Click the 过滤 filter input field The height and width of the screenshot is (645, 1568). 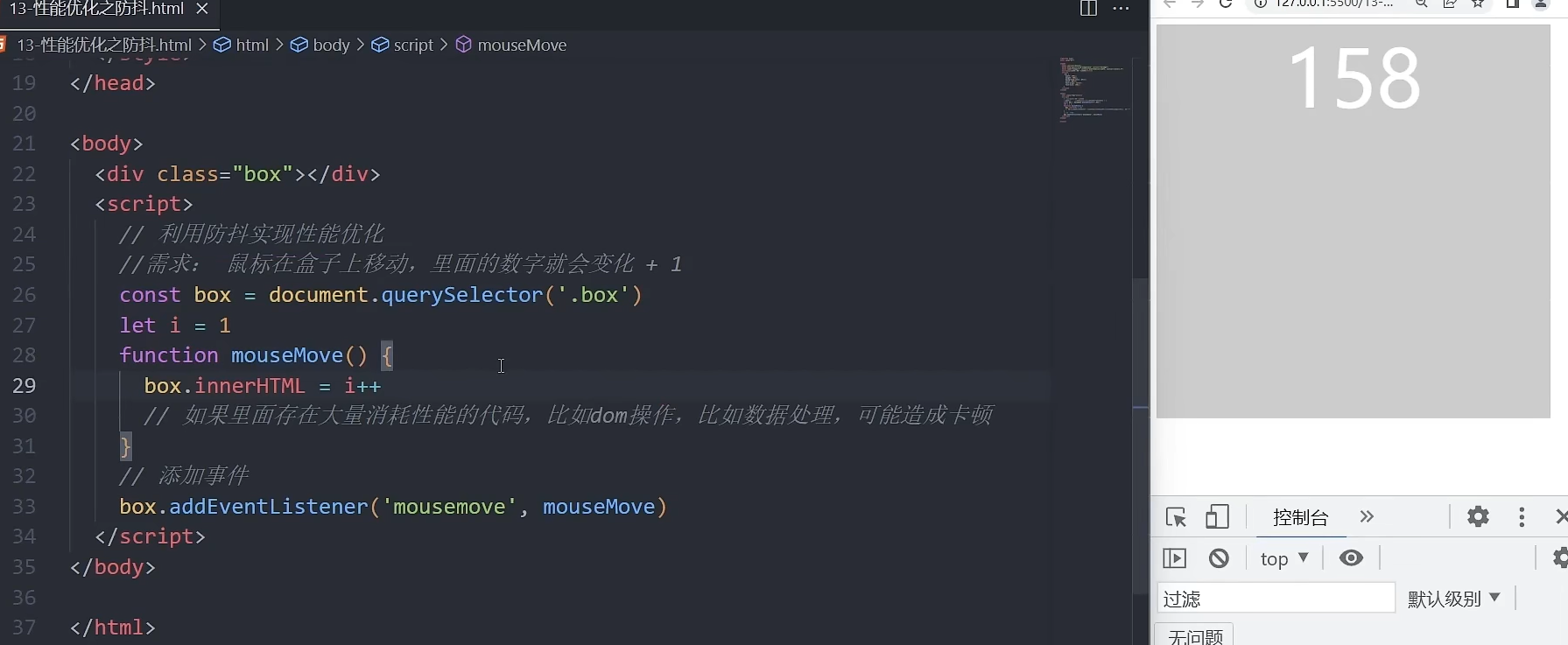[1276, 599]
